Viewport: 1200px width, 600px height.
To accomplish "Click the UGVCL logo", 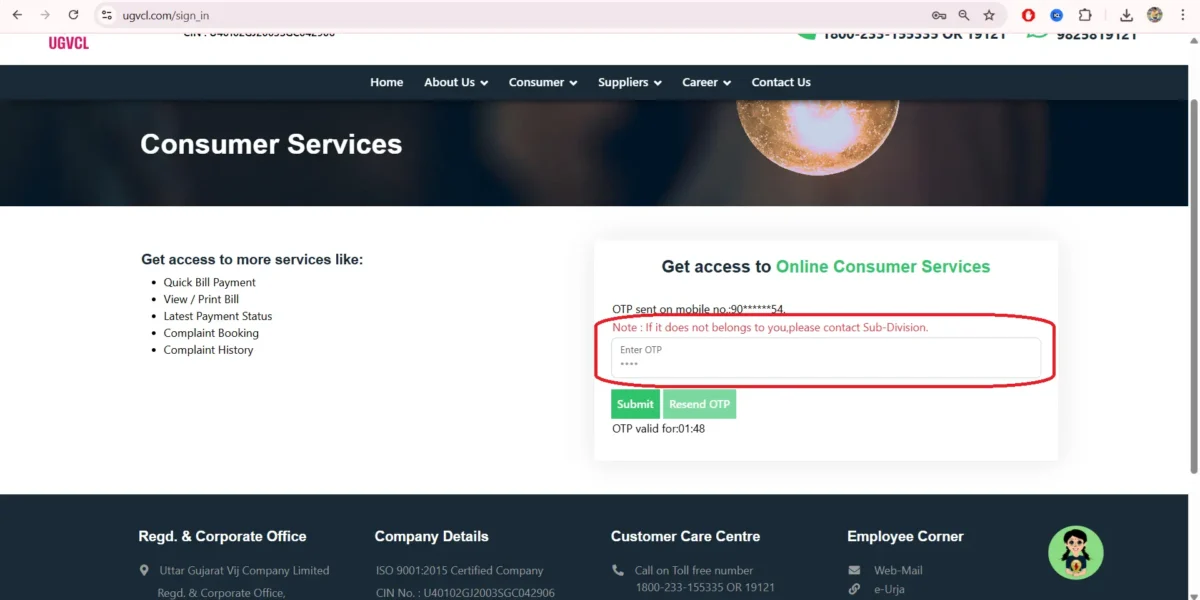I will tap(67, 42).
